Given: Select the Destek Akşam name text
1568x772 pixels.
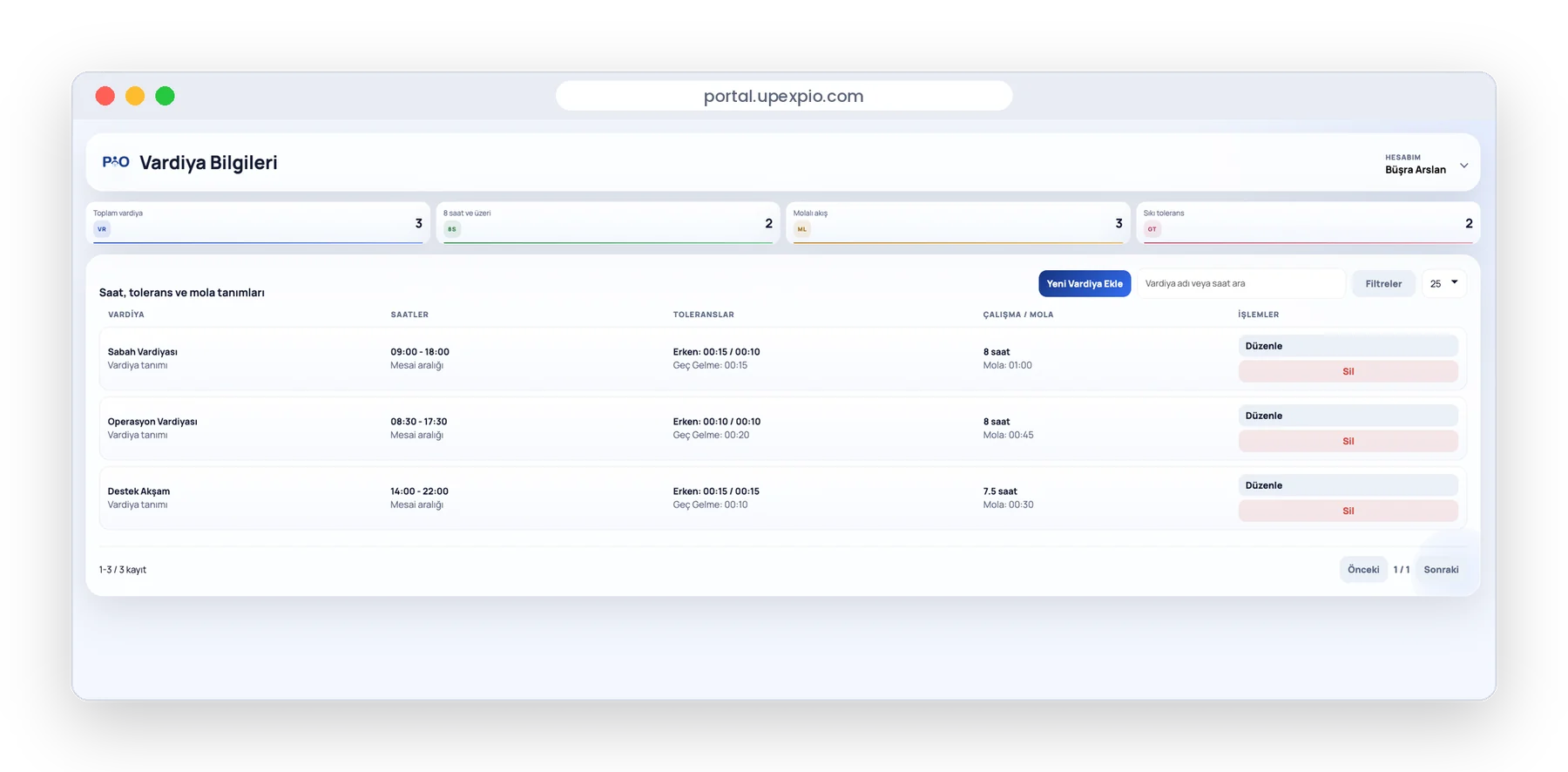Looking at the screenshot, I should tap(139, 491).
